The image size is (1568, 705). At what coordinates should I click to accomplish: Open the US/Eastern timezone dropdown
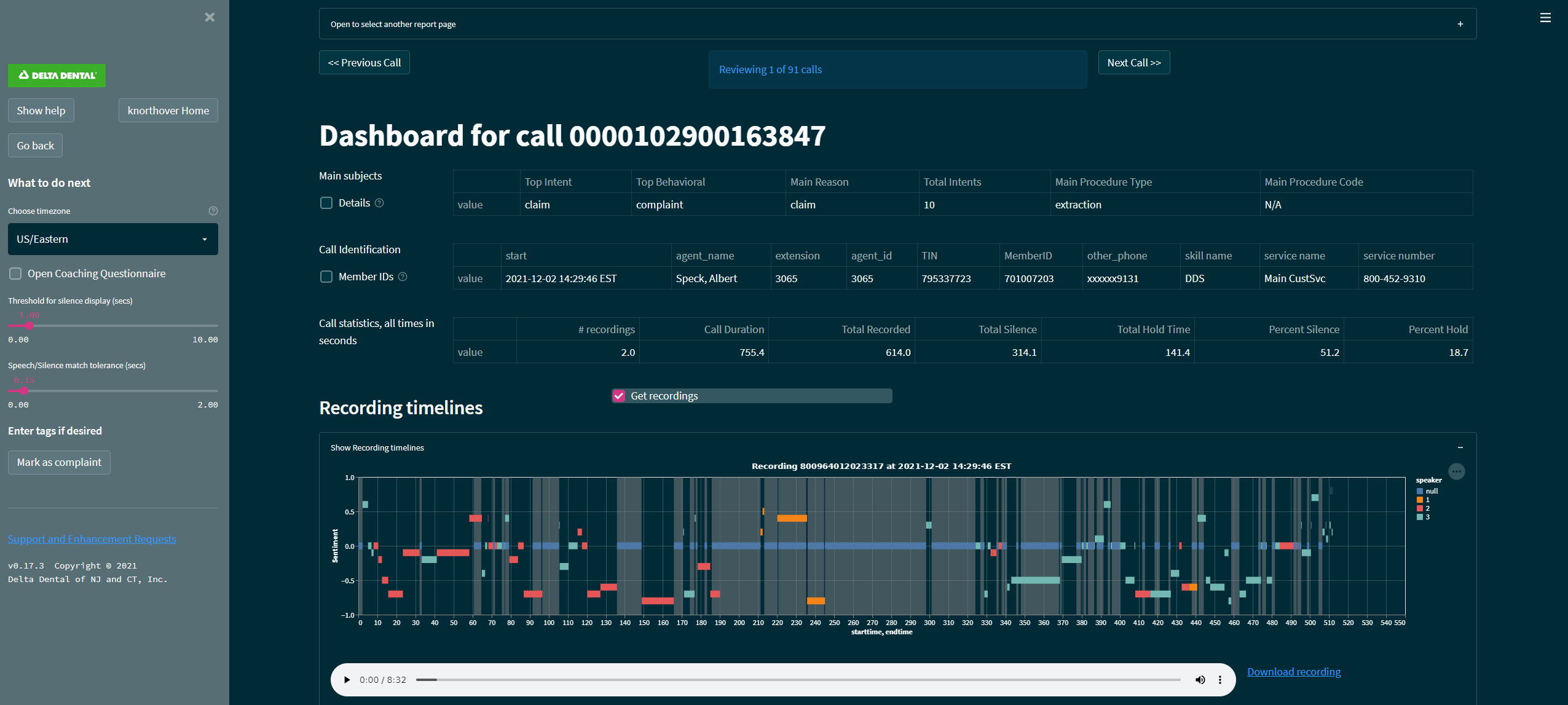tap(112, 238)
